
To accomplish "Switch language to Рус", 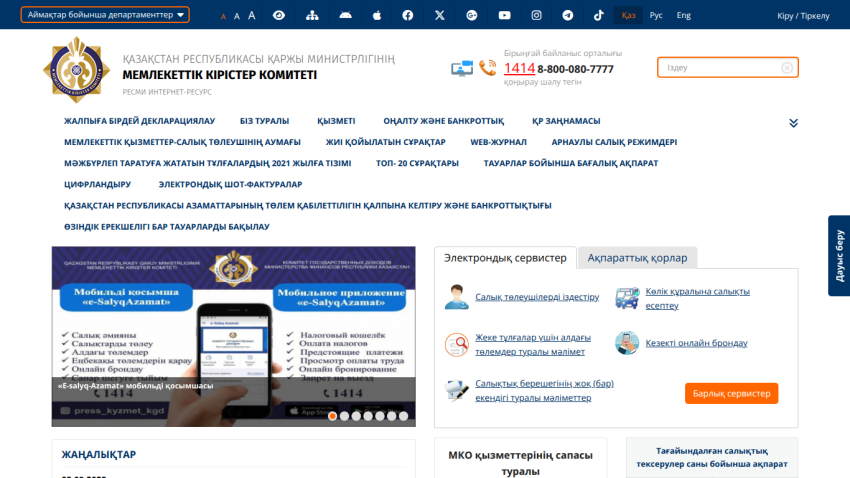I will [656, 15].
